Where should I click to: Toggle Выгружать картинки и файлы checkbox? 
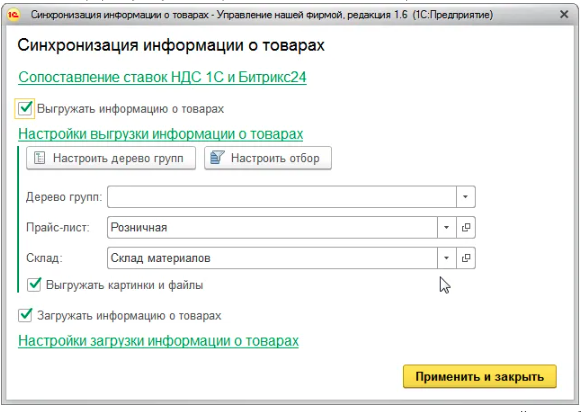34,285
